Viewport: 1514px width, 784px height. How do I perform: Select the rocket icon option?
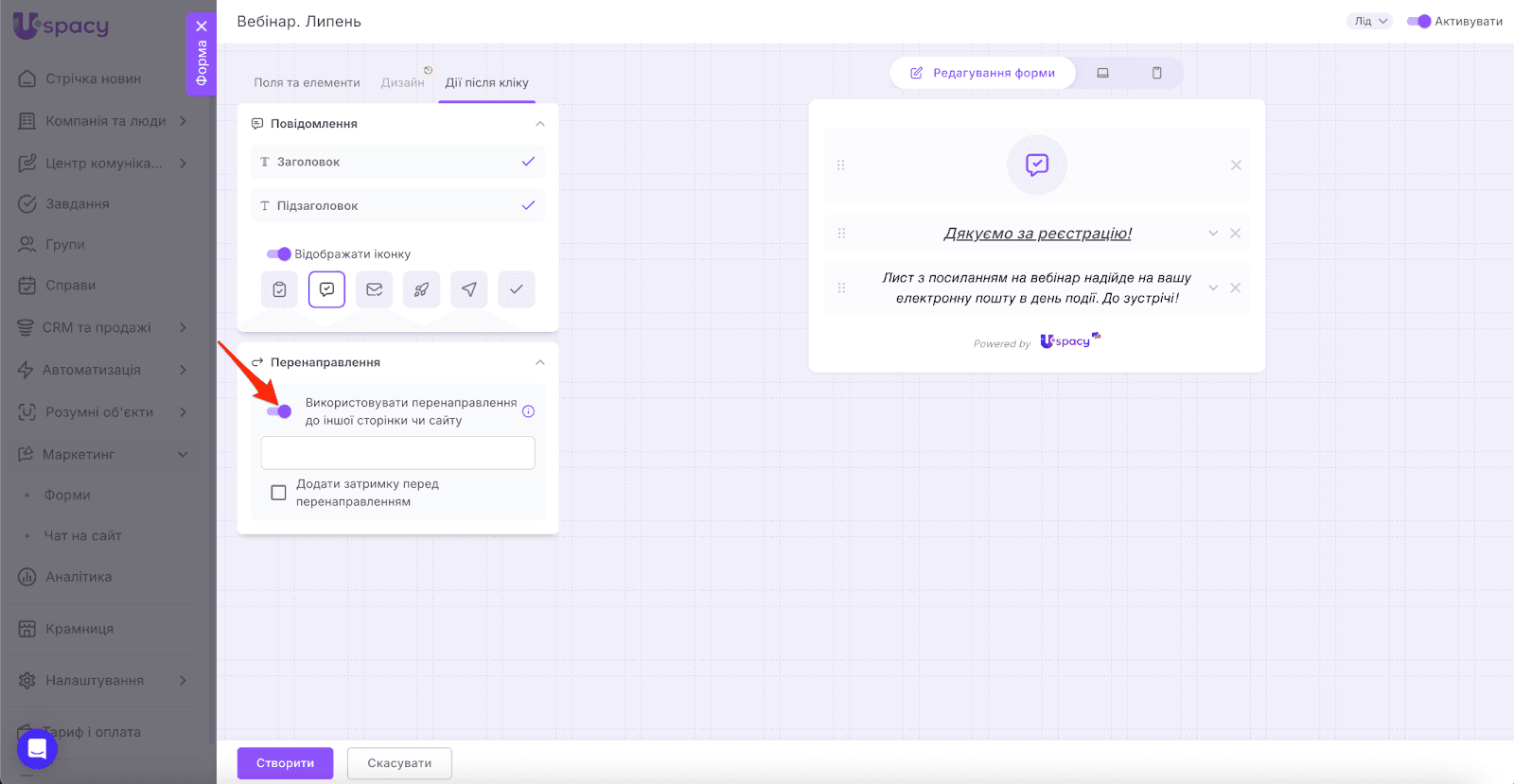(x=421, y=289)
